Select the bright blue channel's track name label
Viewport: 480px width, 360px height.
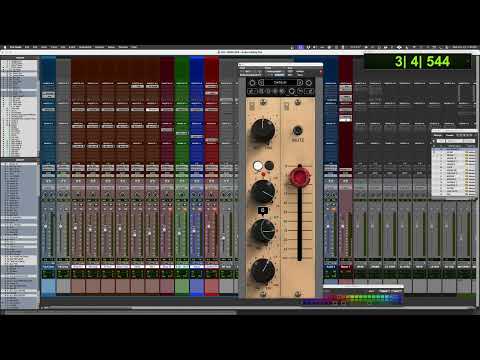point(197,267)
